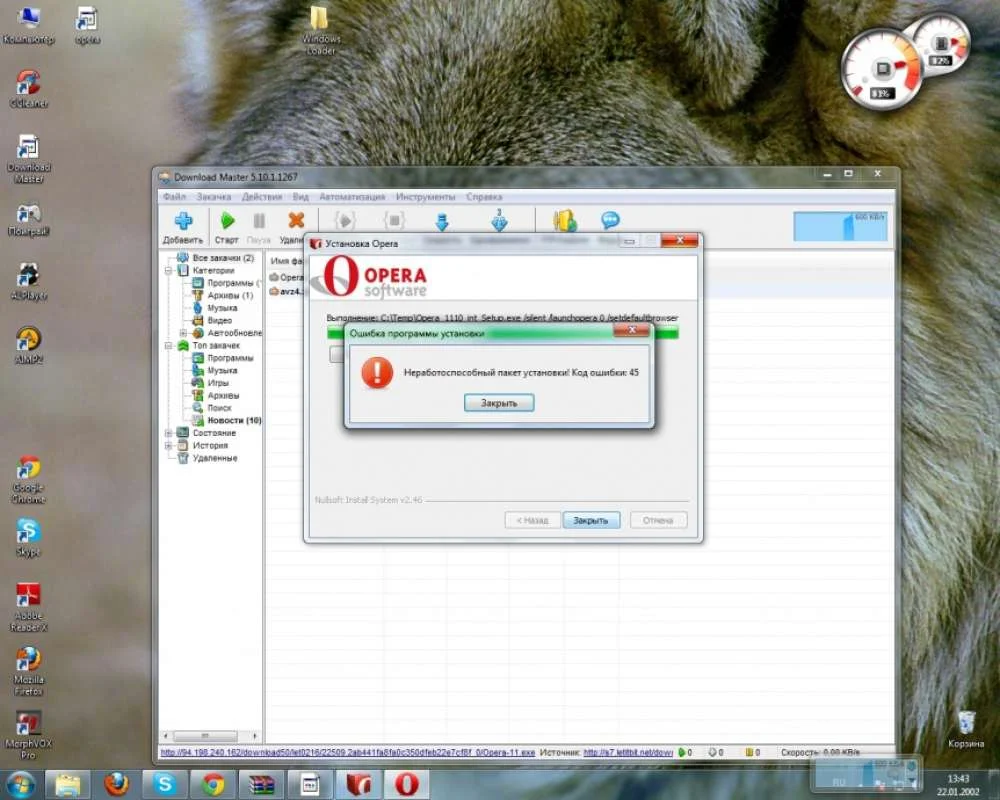This screenshot has width=1000, height=800.
Task: Select the Видео category
Action: coord(219,320)
